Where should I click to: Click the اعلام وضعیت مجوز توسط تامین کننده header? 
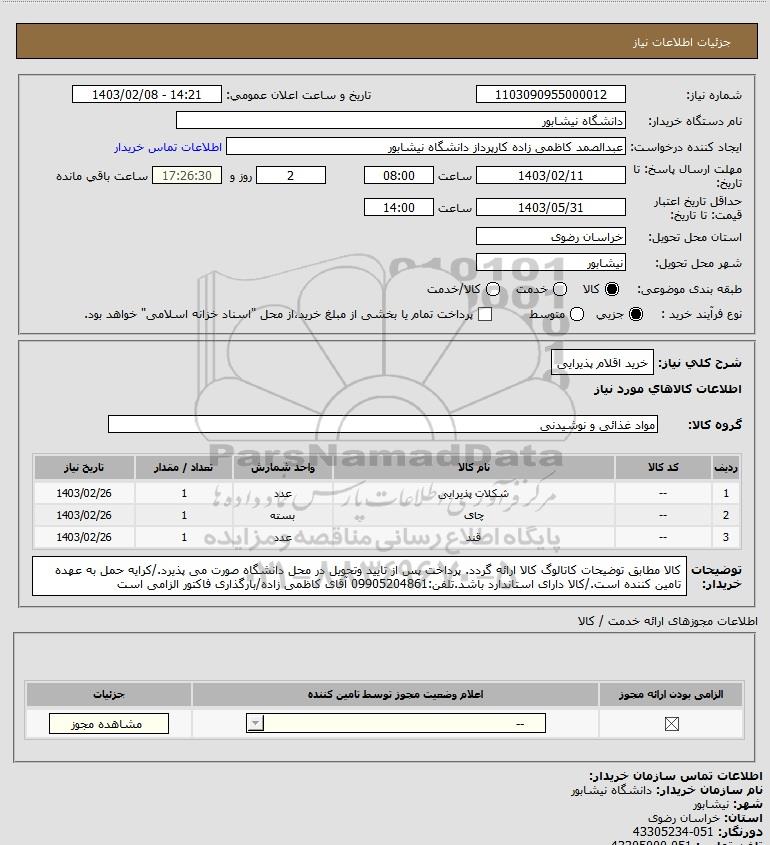[x=396, y=694]
